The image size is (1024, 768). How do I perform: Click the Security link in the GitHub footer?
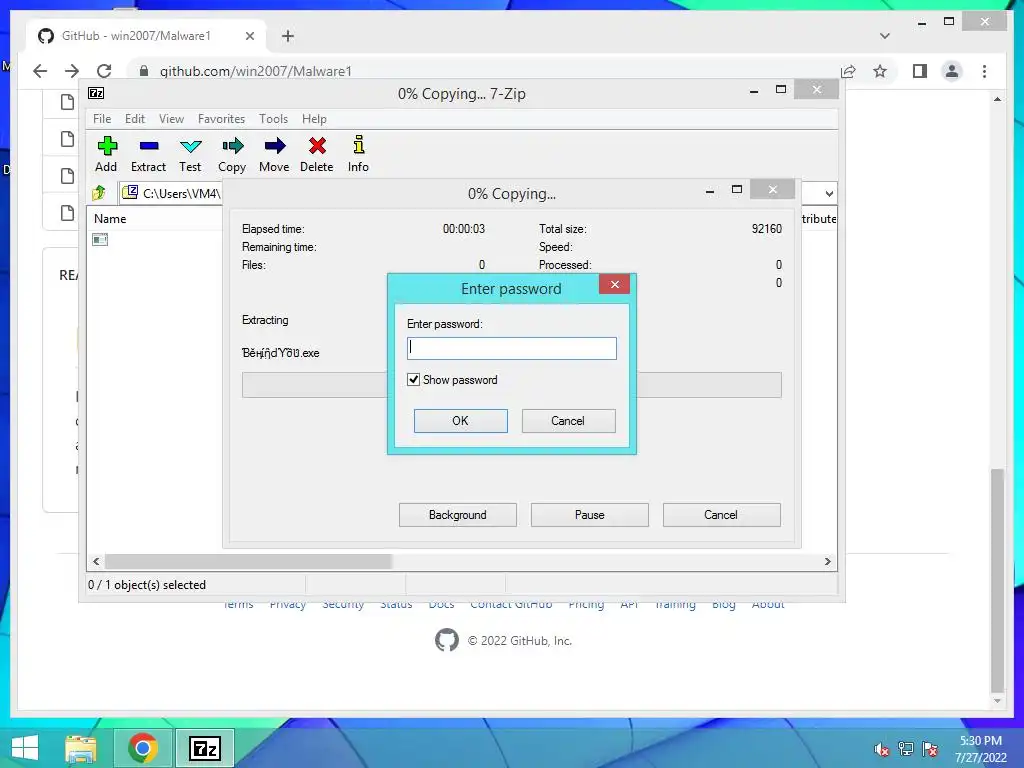(x=343, y=605)
